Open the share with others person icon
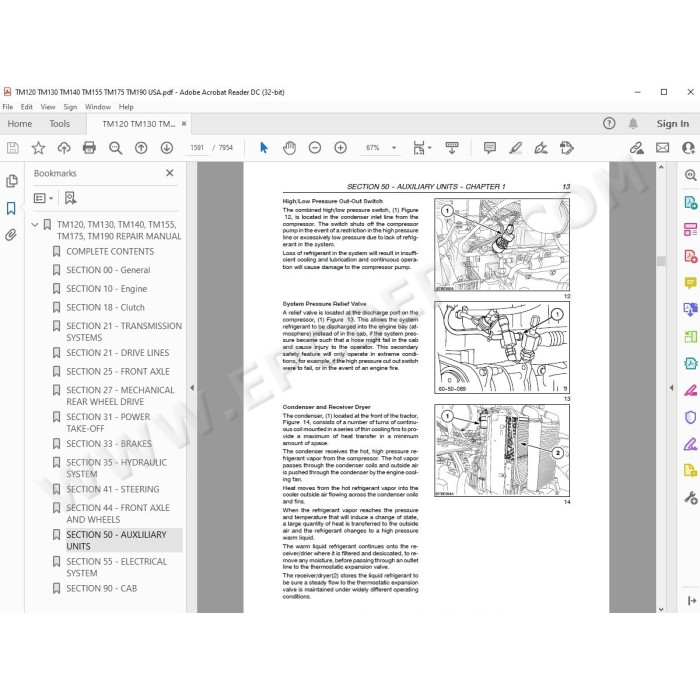Image resolution: width=700 pixels, height=700 pixels. click(x=688, y=148)
